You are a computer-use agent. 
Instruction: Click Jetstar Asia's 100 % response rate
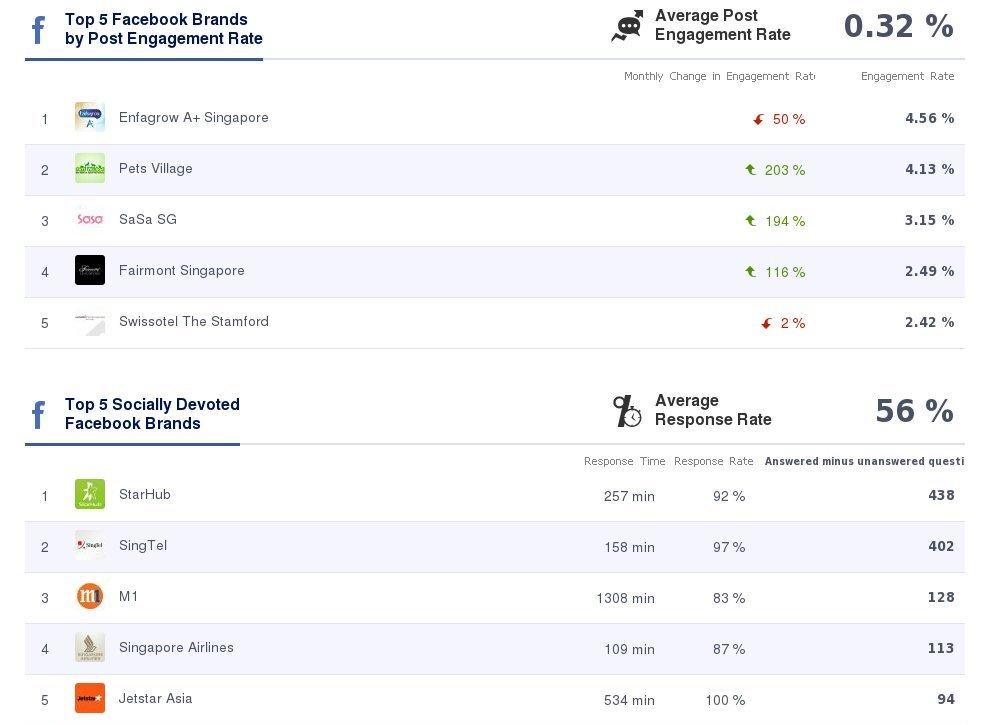(x=725, y=700)
